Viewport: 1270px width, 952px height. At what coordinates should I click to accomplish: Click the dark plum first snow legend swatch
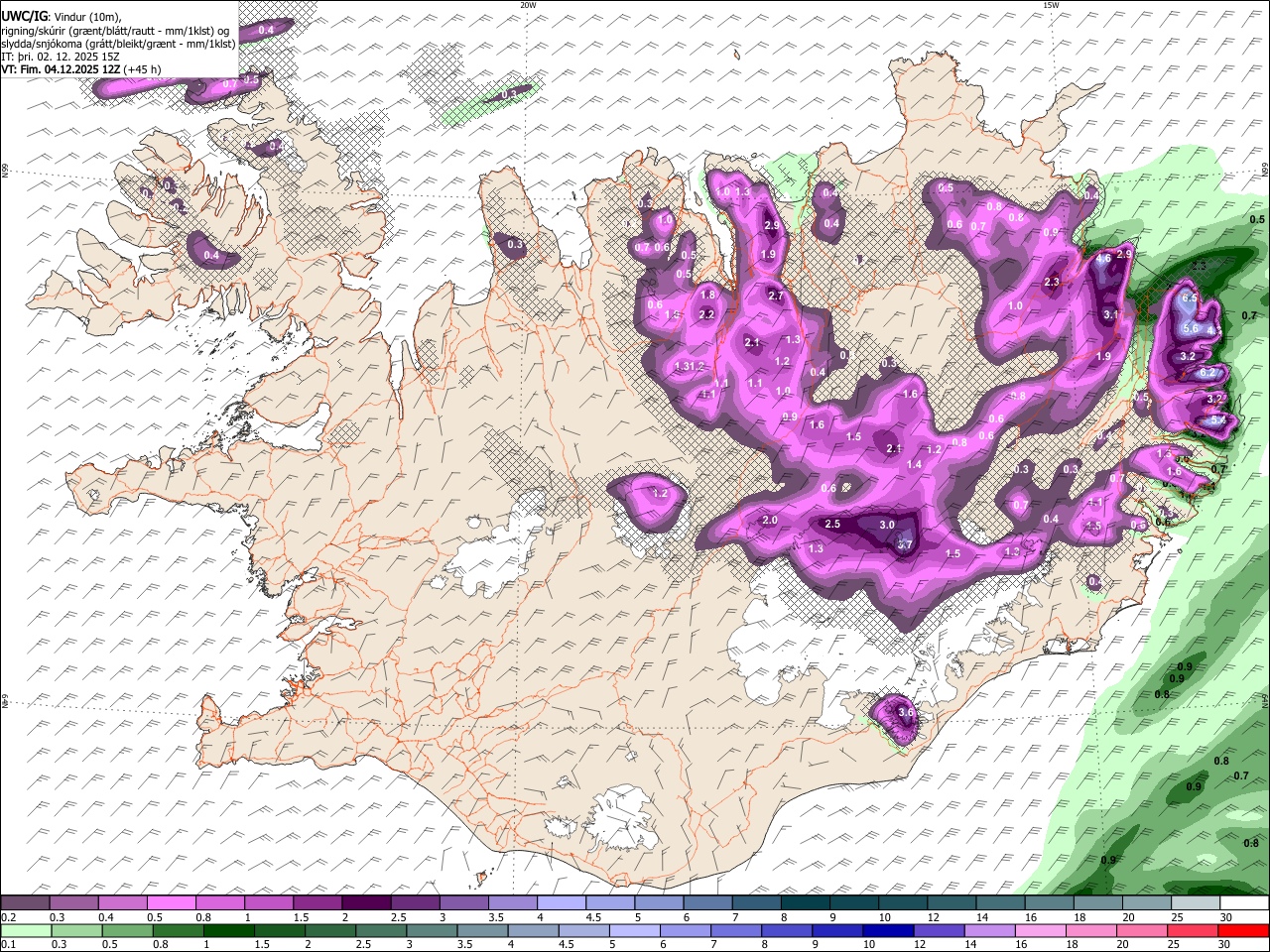pos(25,903)
